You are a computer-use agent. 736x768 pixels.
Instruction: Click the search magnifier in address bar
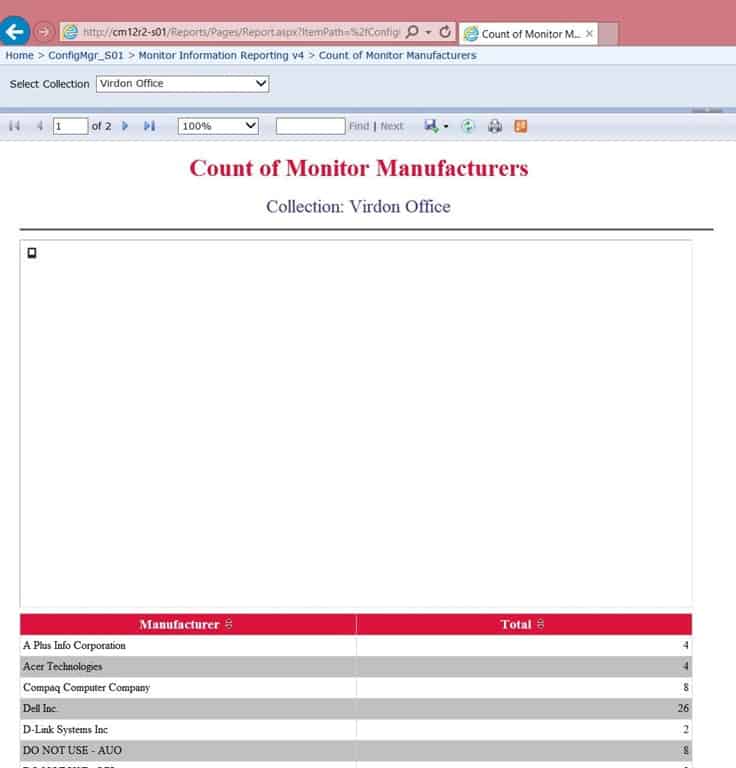[x=412, y=32]
